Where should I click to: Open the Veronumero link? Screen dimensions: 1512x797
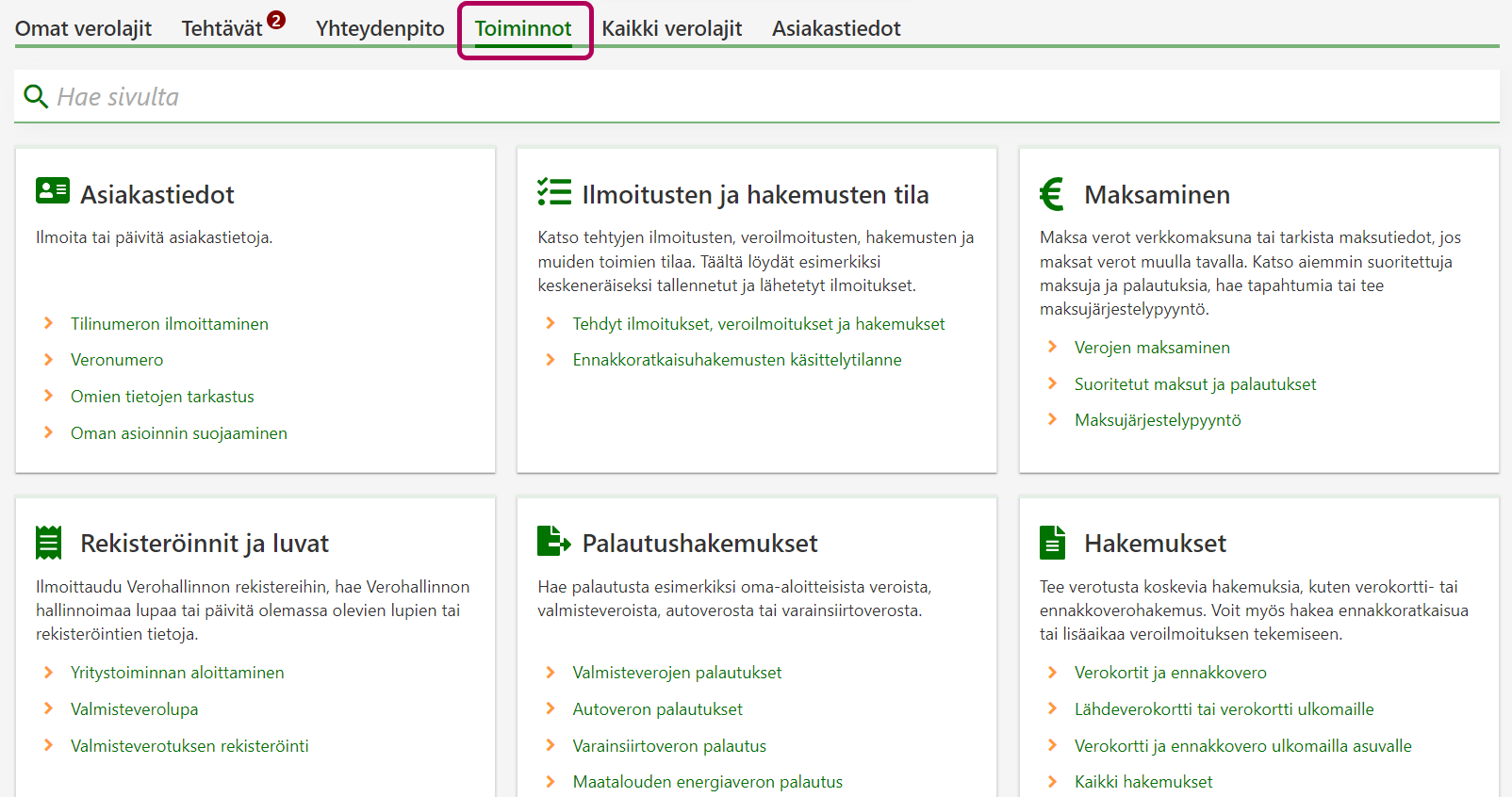[117, 360]
